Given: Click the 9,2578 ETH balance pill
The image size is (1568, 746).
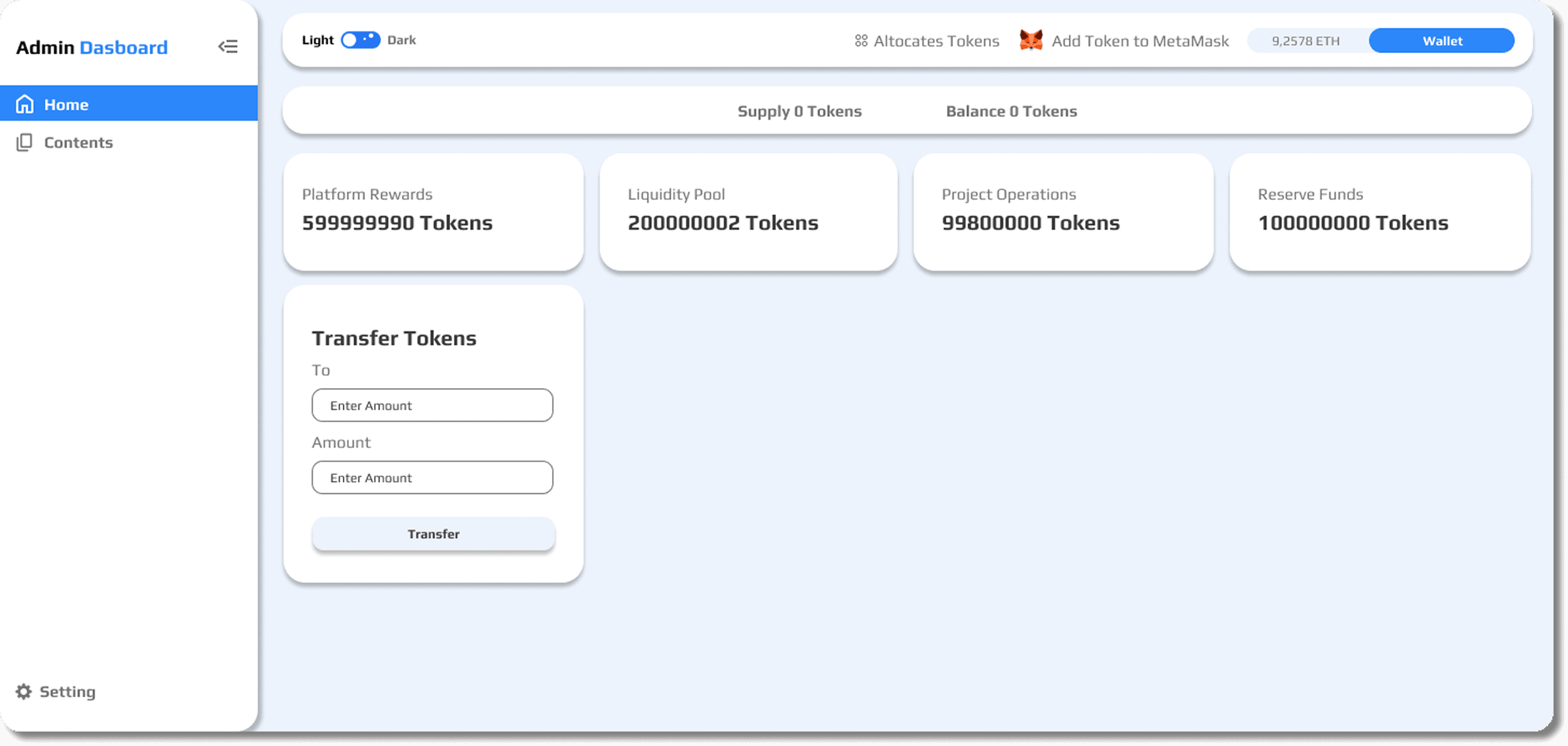Looking at the screenshot, I should 1305,41.
